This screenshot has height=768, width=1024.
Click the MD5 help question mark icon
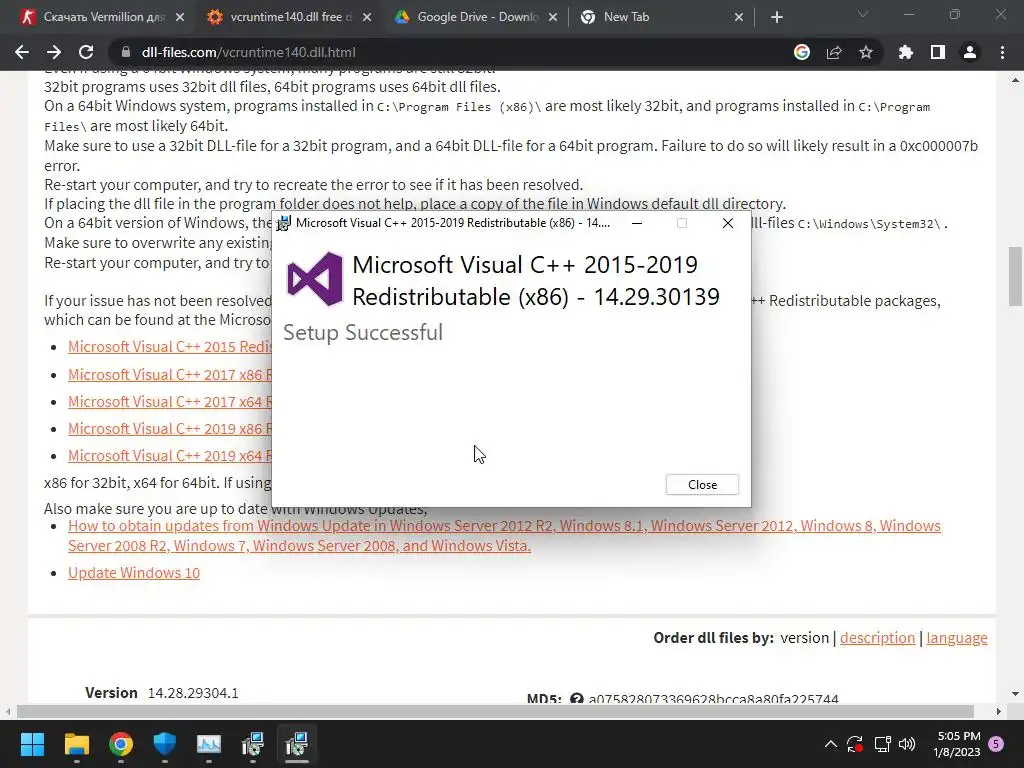pos(576,699)
